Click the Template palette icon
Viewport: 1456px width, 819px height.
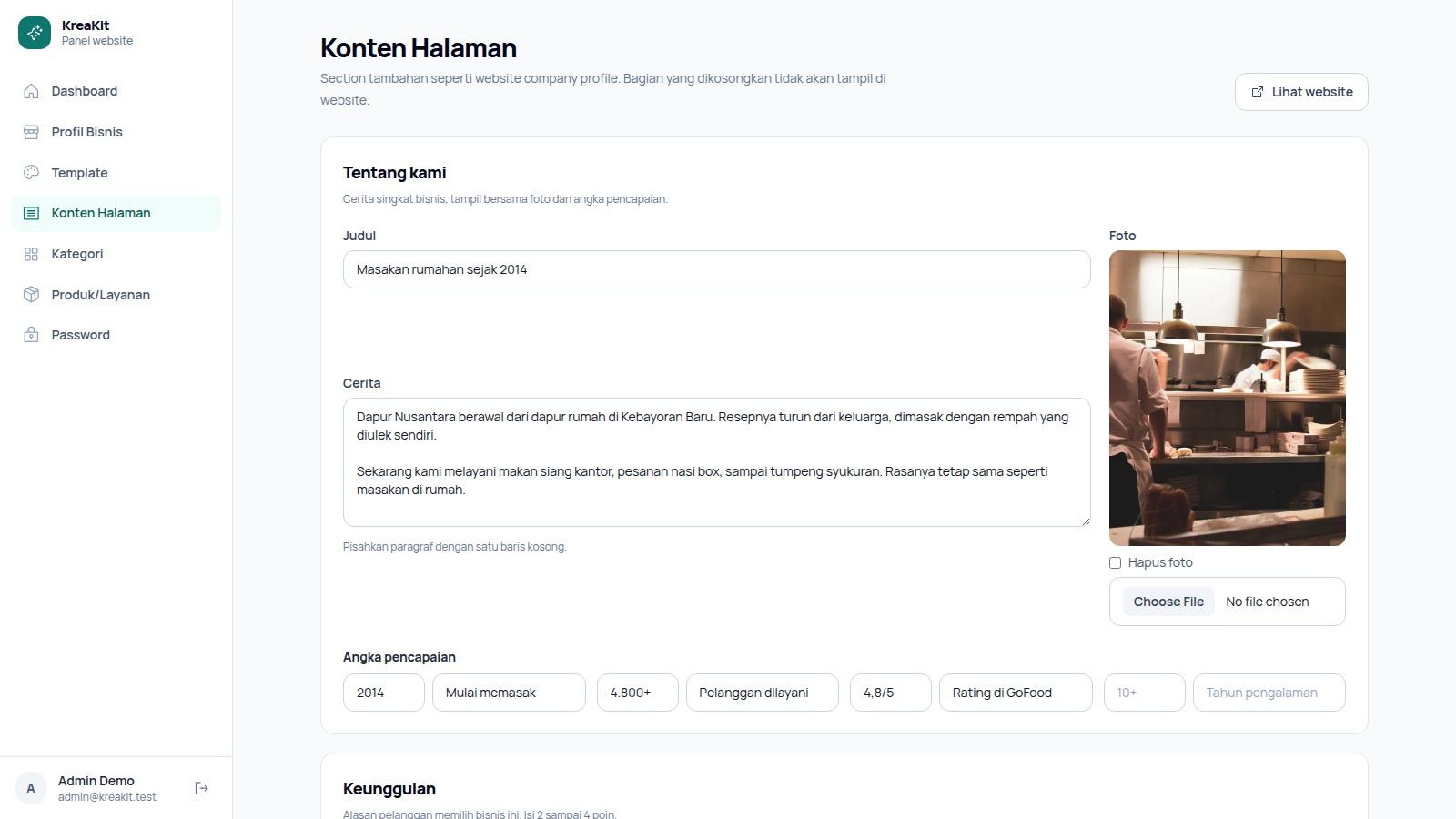(31, 173)
